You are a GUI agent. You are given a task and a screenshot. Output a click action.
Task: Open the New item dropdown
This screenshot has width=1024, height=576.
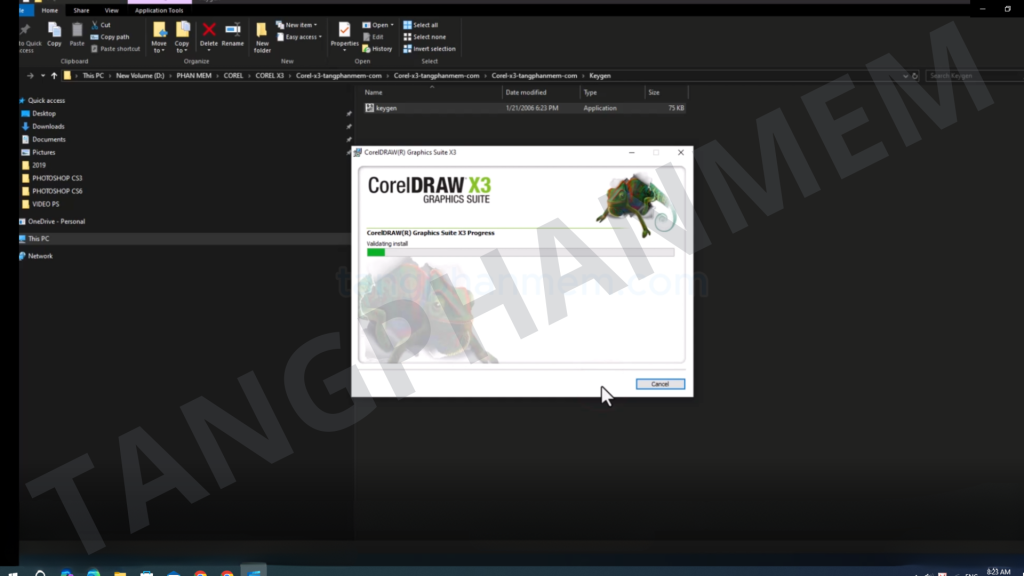pos(300,25)
